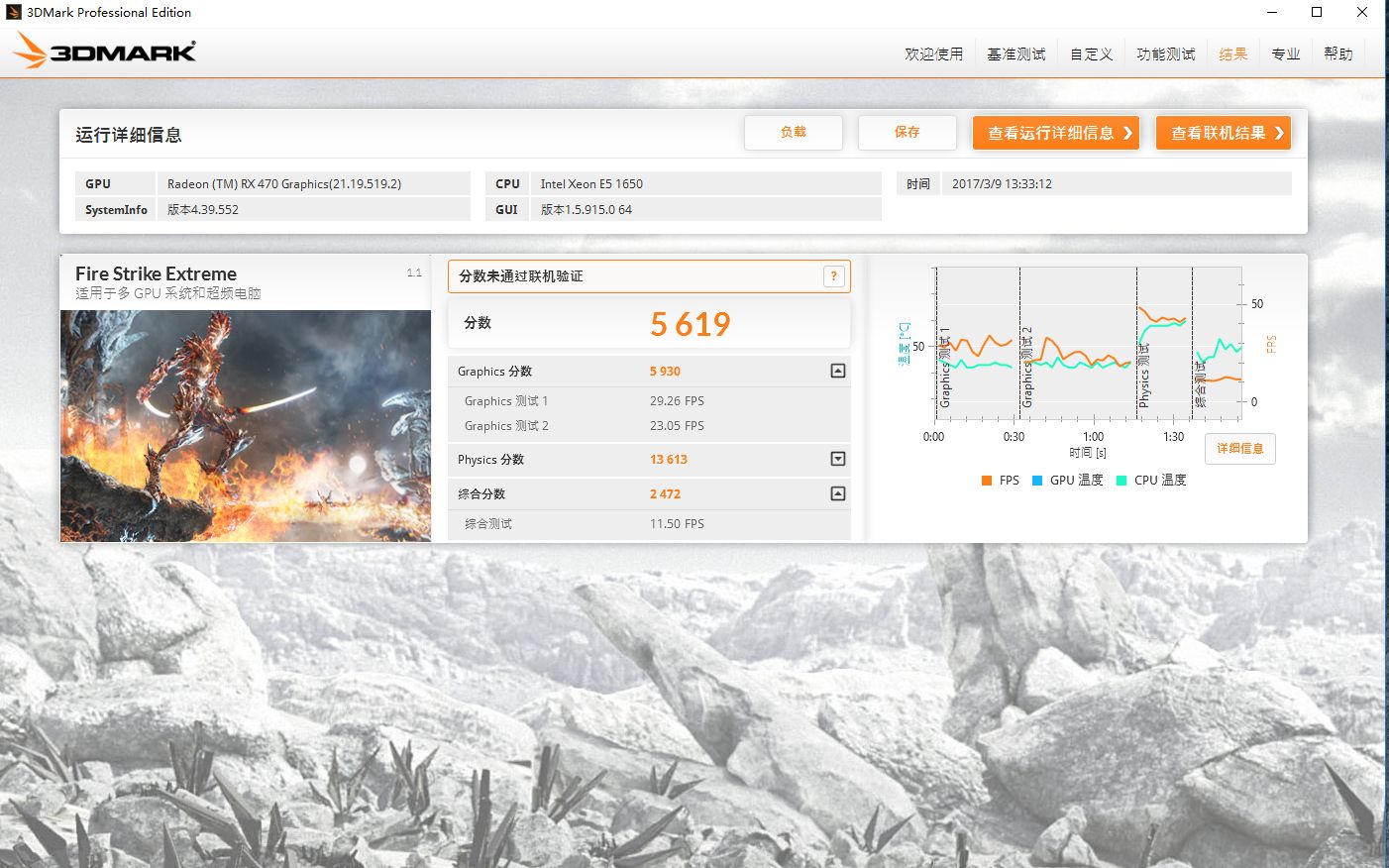This screenshot has width=1389, height=868.
Task: Click the Graphics score value 5 930
Action: [x=665, y=372]
